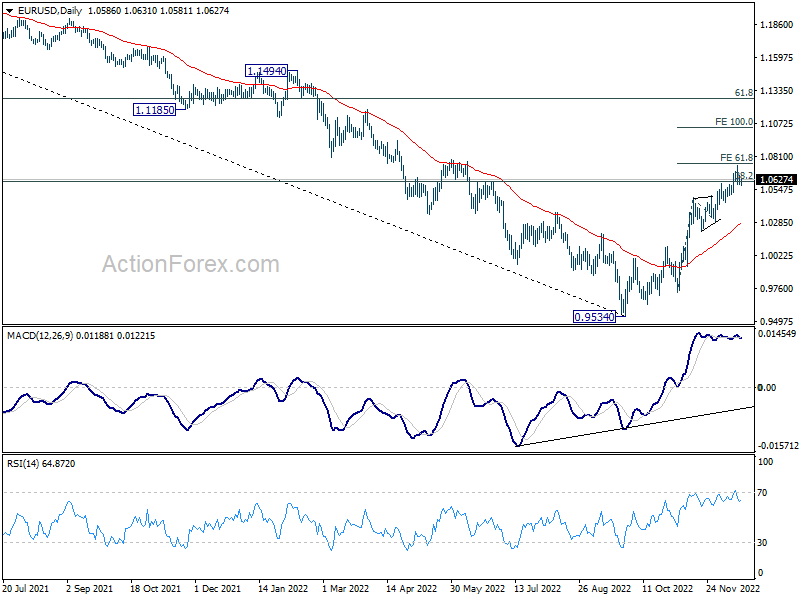Click the 1.15975 price axis value

pos(777,58)
